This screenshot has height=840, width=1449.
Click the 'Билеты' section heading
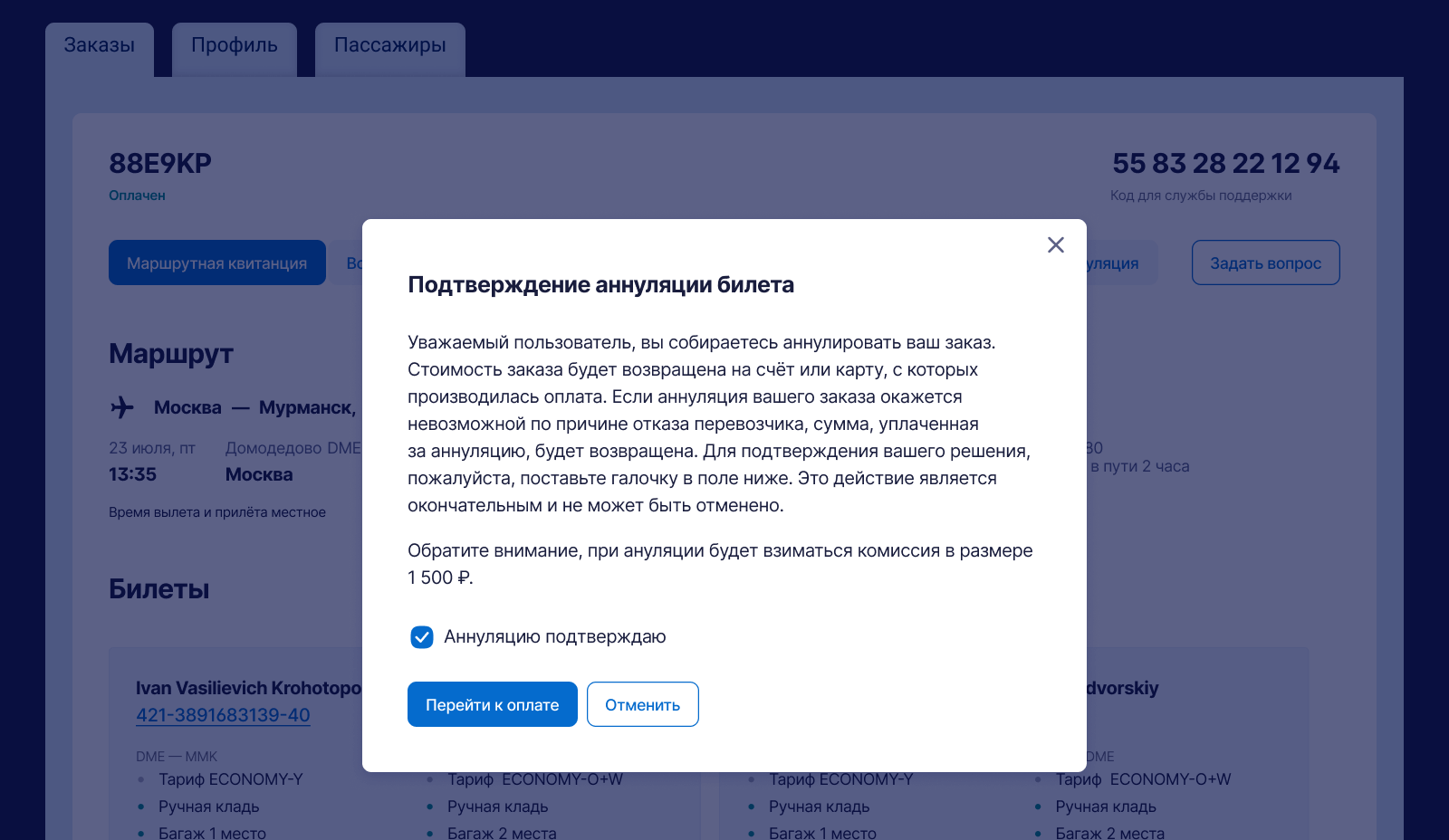point(159,588)
